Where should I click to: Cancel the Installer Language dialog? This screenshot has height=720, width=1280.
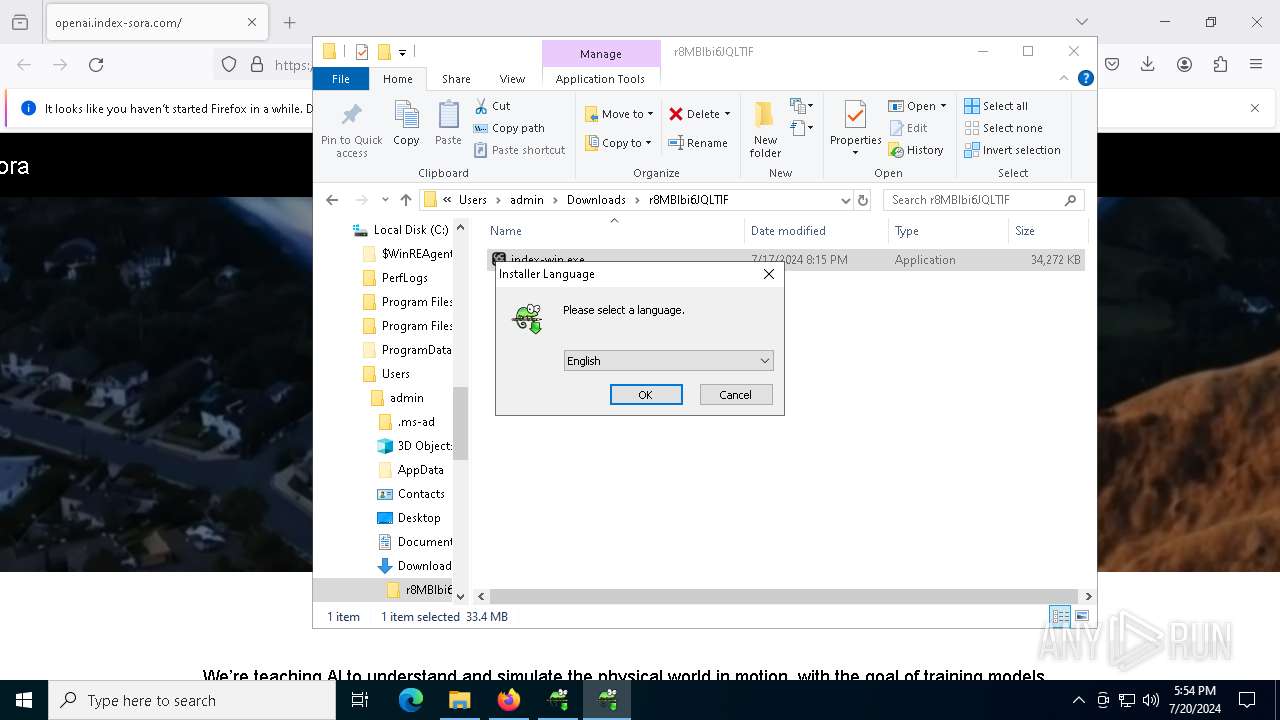pyautogui.click(x=736, y=395)
